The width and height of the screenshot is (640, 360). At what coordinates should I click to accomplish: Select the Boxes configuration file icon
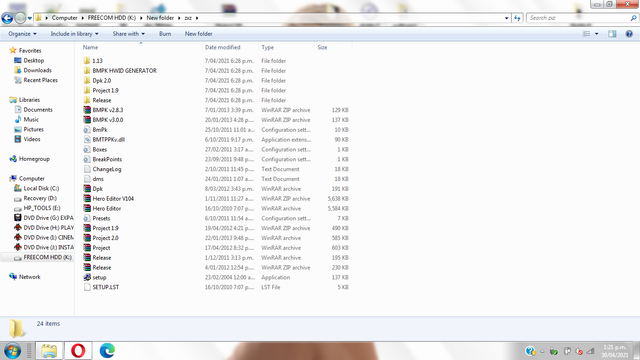(x=87, y=149)
